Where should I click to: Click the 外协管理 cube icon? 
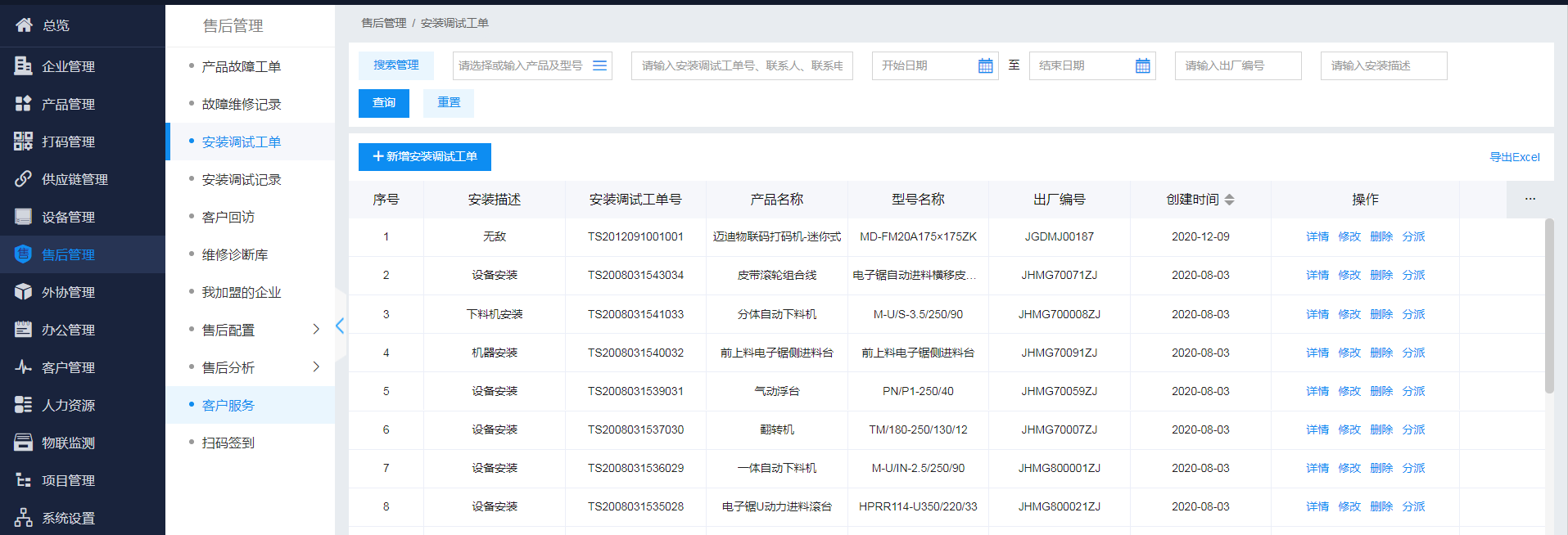click(24, 292)
